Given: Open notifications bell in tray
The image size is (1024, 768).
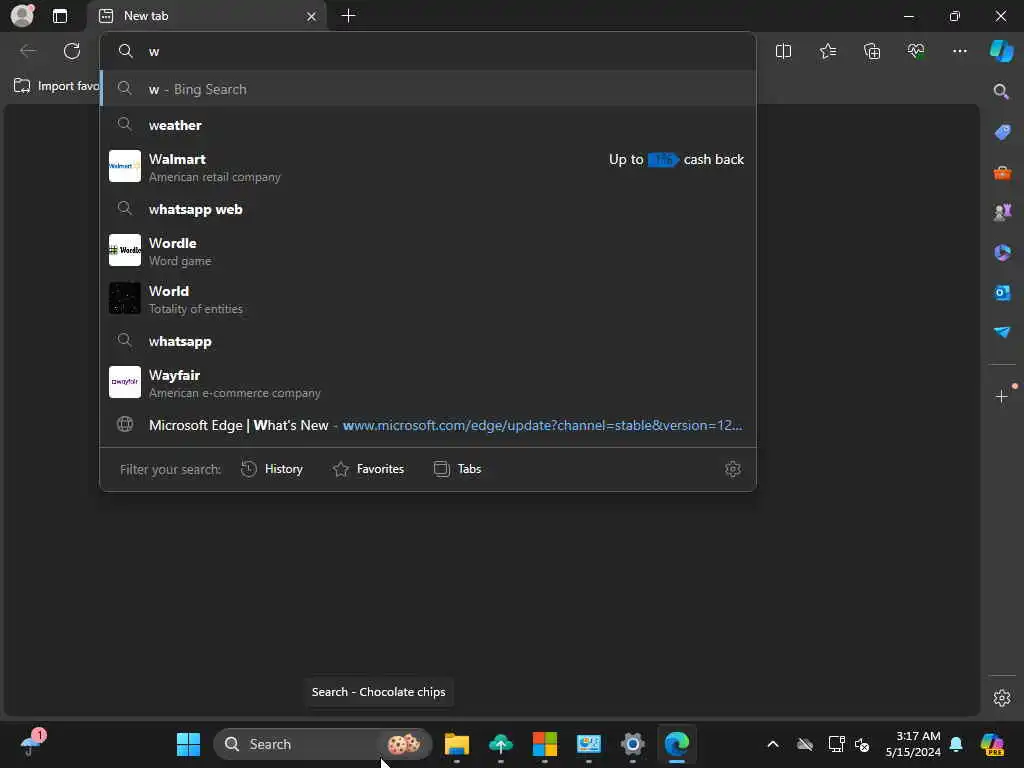Looking at the screenshot, I should 956,744.
